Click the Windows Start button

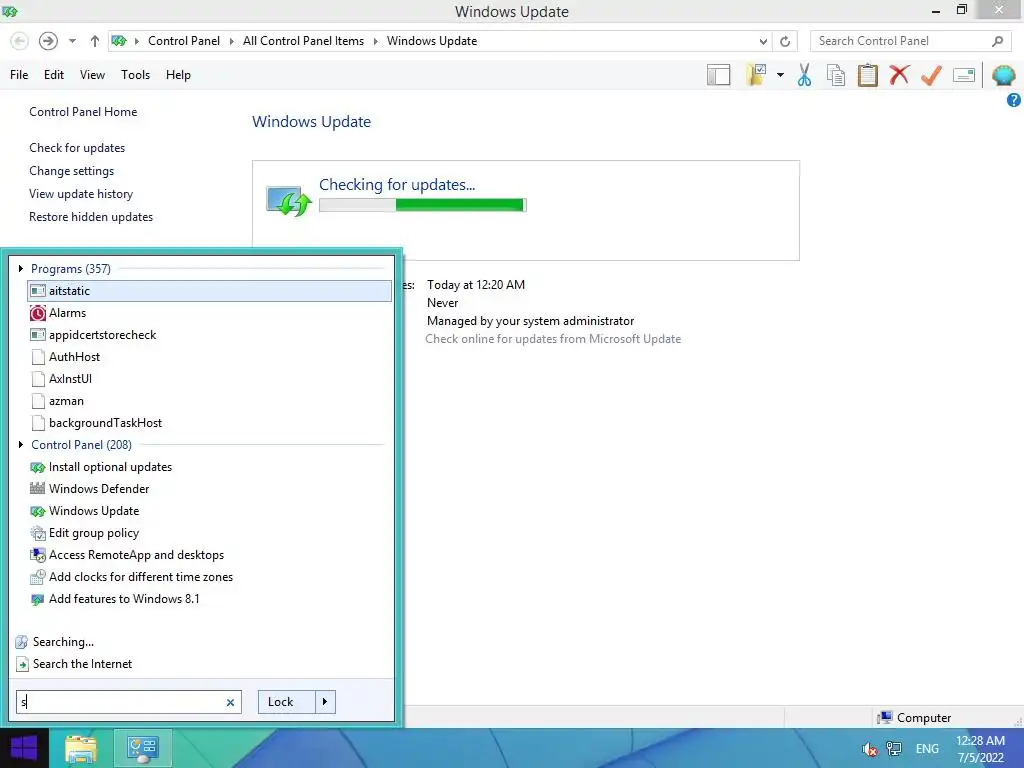point(24,748)
